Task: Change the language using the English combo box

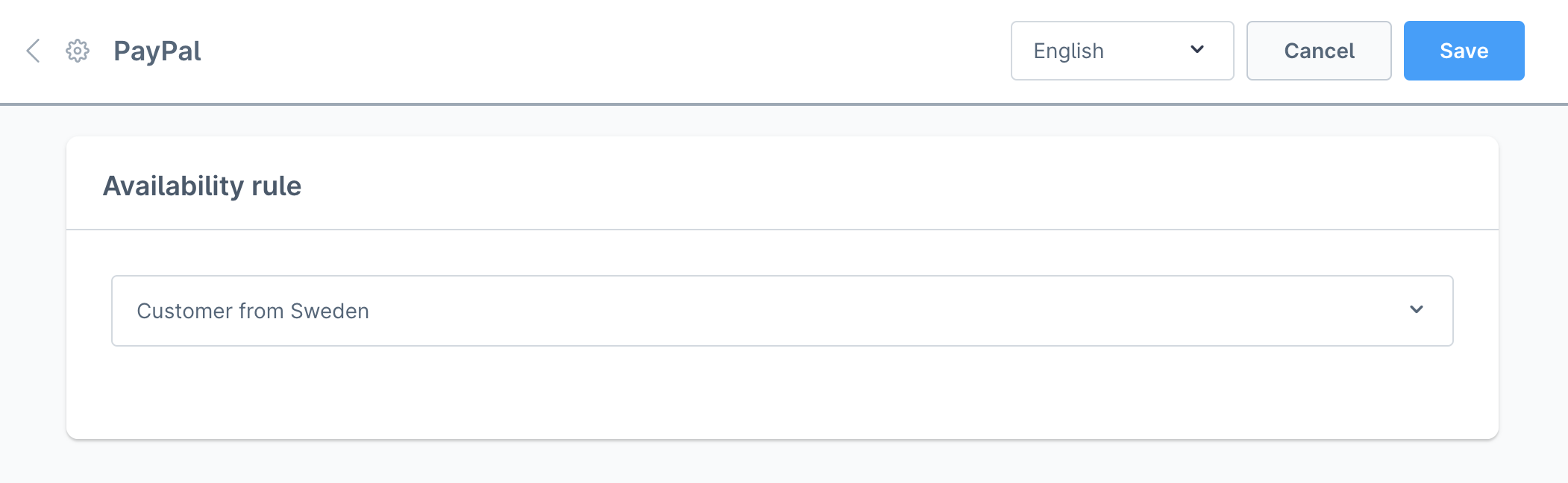Action: (x=1122, y=51)
